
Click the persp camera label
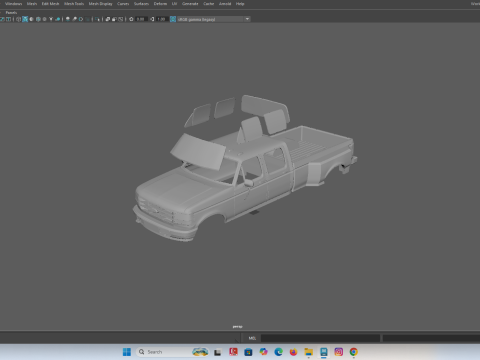click(x=238, y=327)
